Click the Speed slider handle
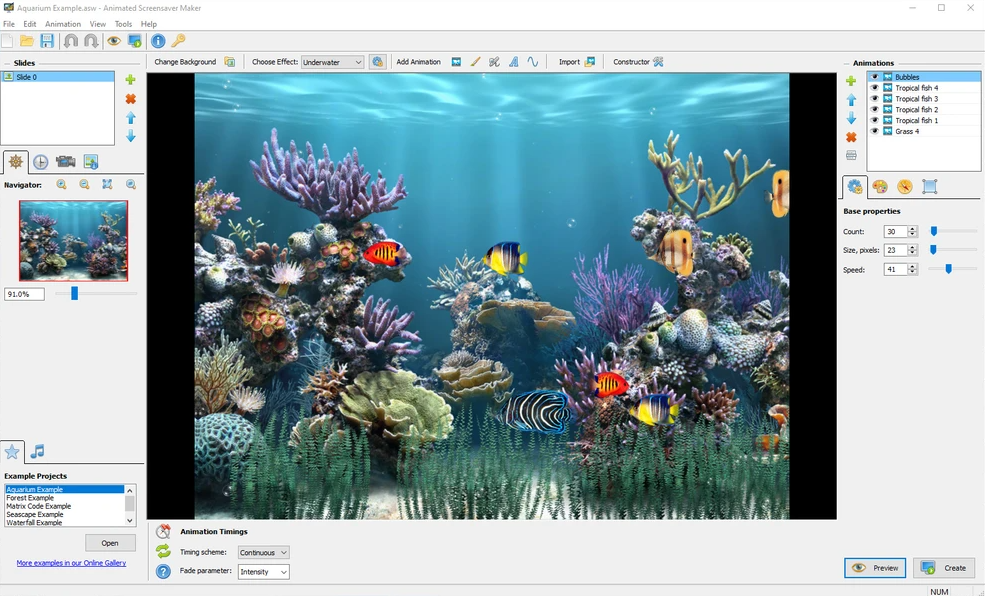 click(x=948, y=269)
